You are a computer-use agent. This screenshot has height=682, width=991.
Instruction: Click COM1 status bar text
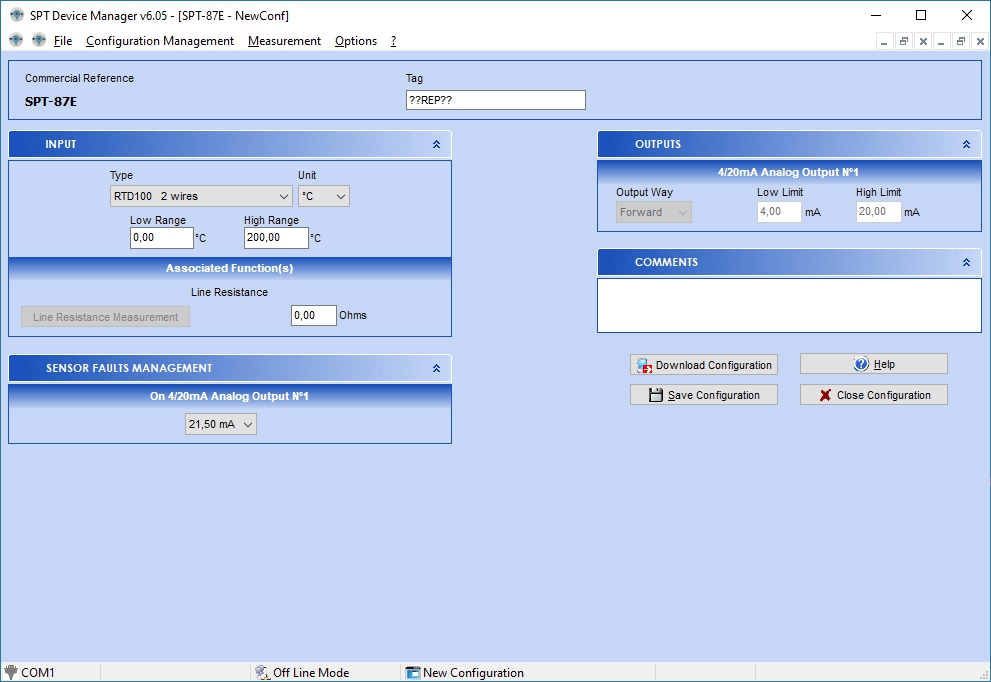point(38,673)
